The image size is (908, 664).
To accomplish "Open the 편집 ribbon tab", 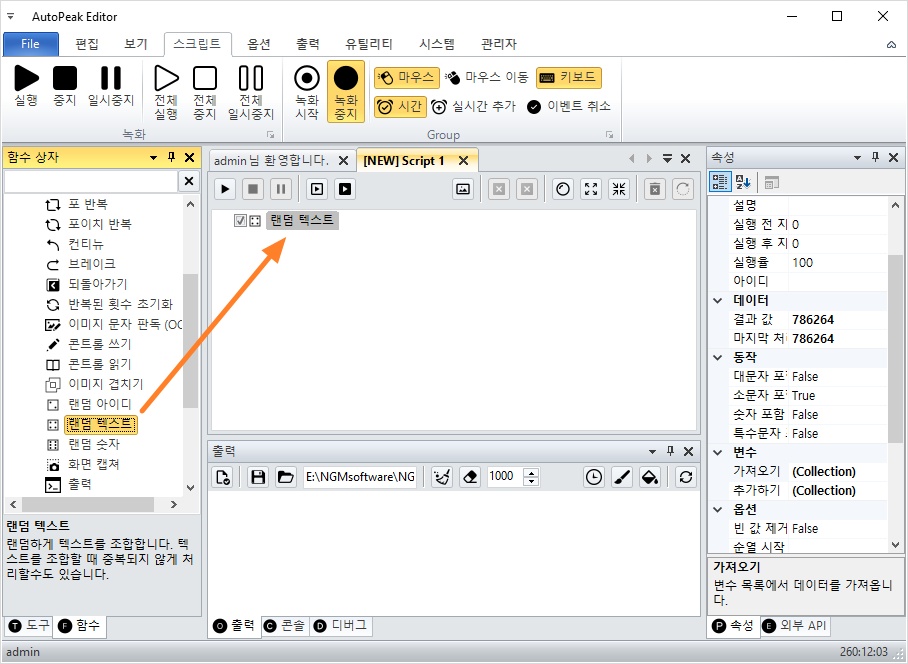I will 87,44.
